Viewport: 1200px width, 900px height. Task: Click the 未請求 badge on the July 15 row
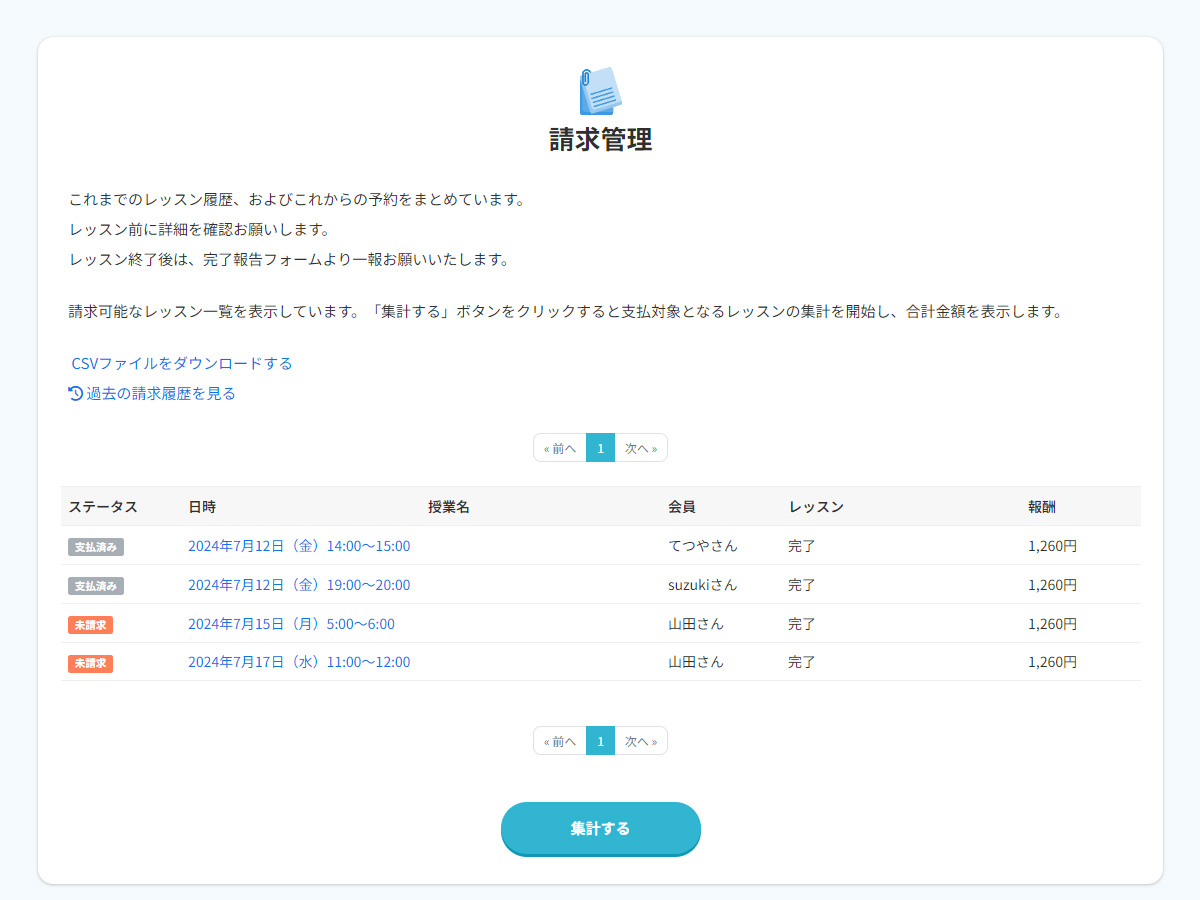coord(90,623)
